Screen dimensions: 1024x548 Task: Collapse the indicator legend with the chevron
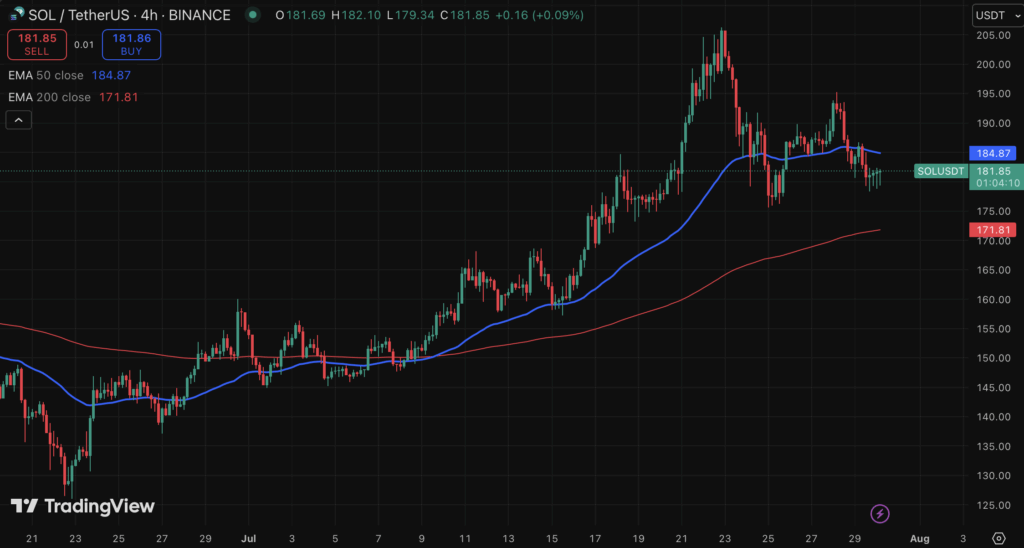click(19, 120)
